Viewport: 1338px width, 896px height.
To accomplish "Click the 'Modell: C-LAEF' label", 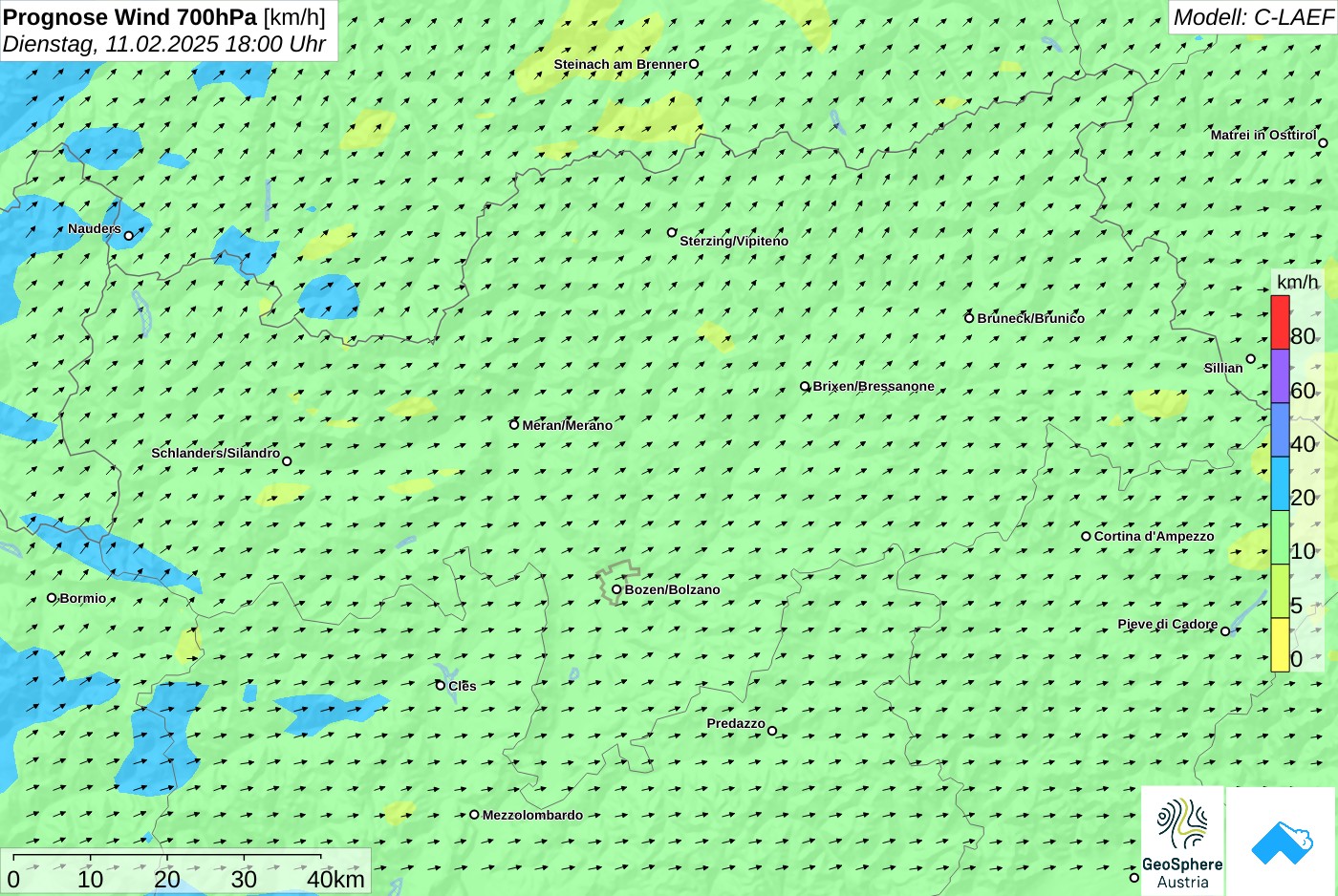I will [x=1253, y=17].
